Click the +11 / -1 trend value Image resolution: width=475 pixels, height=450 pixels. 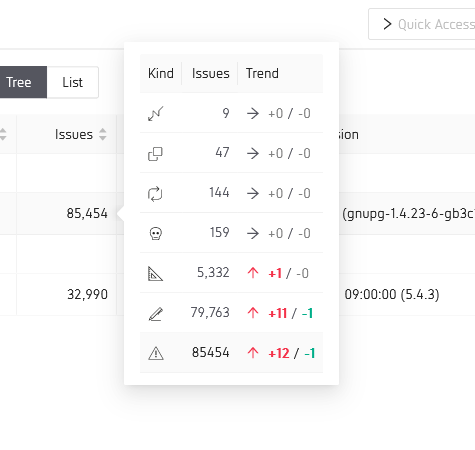click(291, 314)
